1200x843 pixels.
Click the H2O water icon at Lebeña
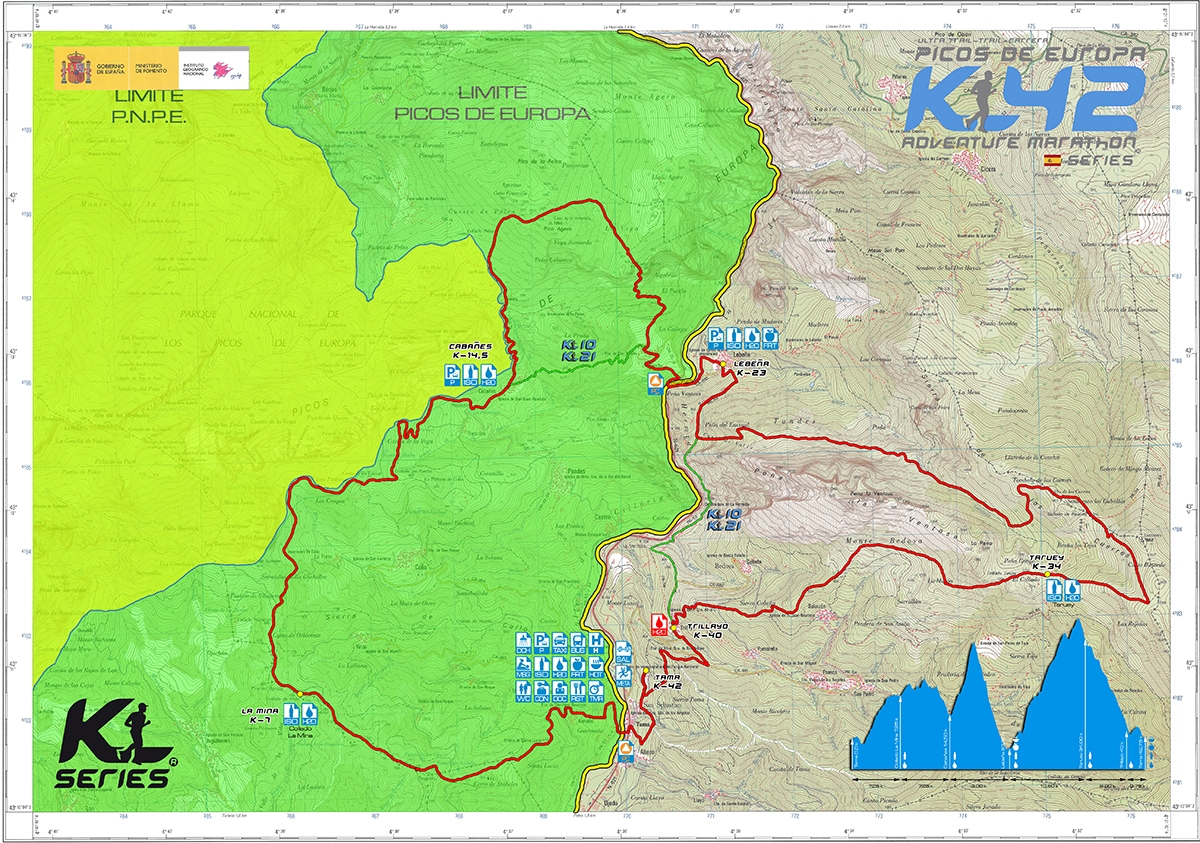click(752, 339)
